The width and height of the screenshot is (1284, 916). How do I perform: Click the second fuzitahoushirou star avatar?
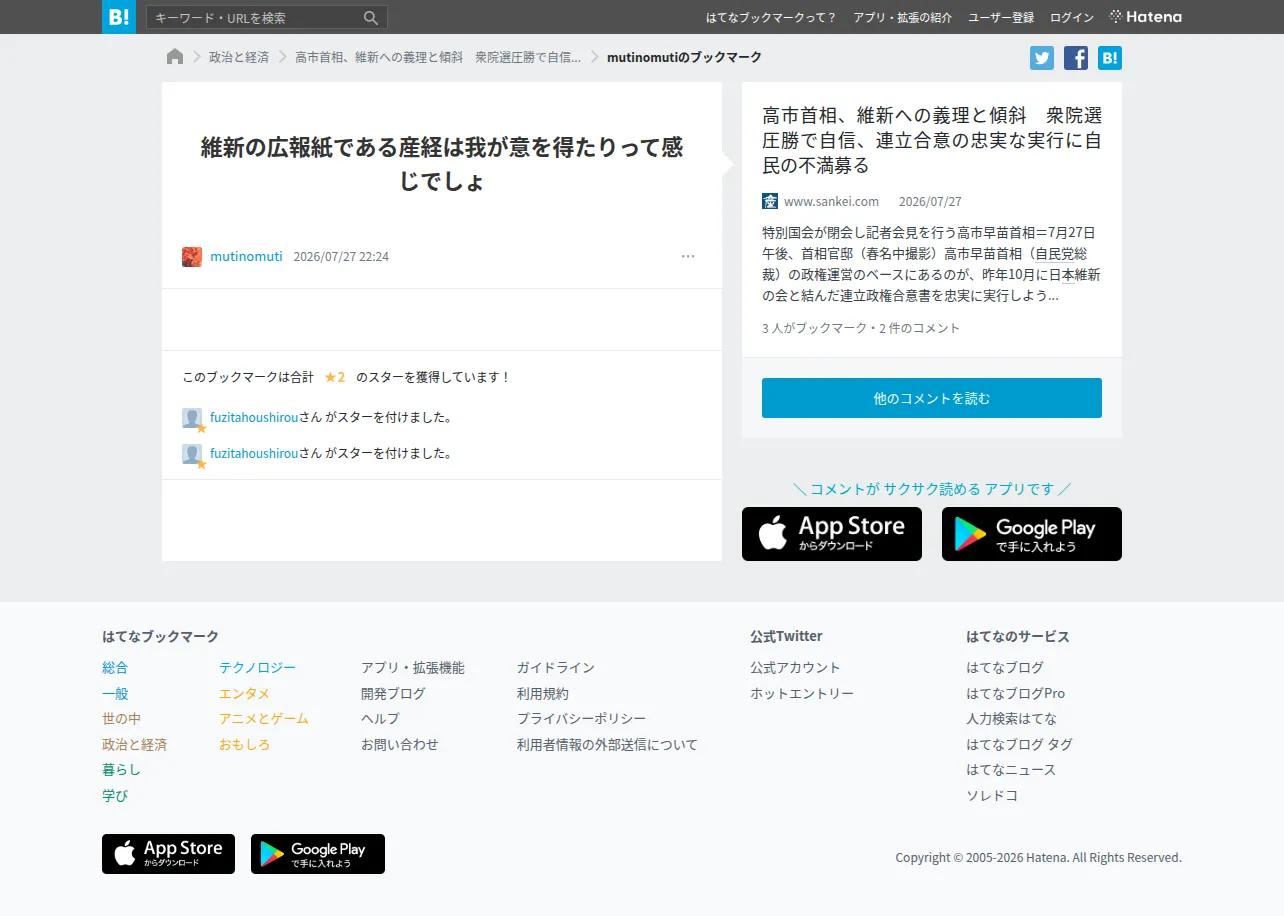[x=192, y=454]
